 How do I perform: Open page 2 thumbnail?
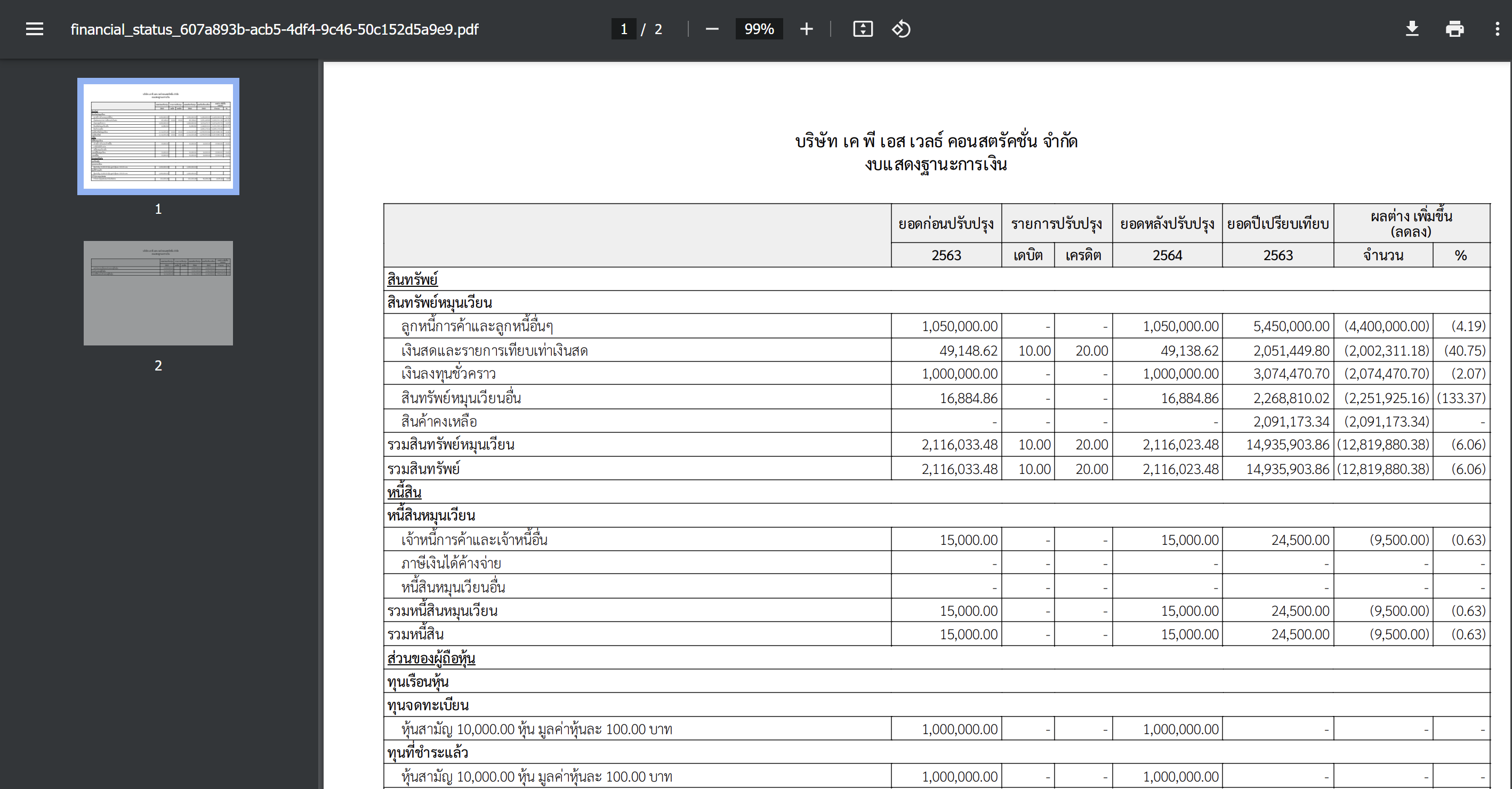(158, 293)
